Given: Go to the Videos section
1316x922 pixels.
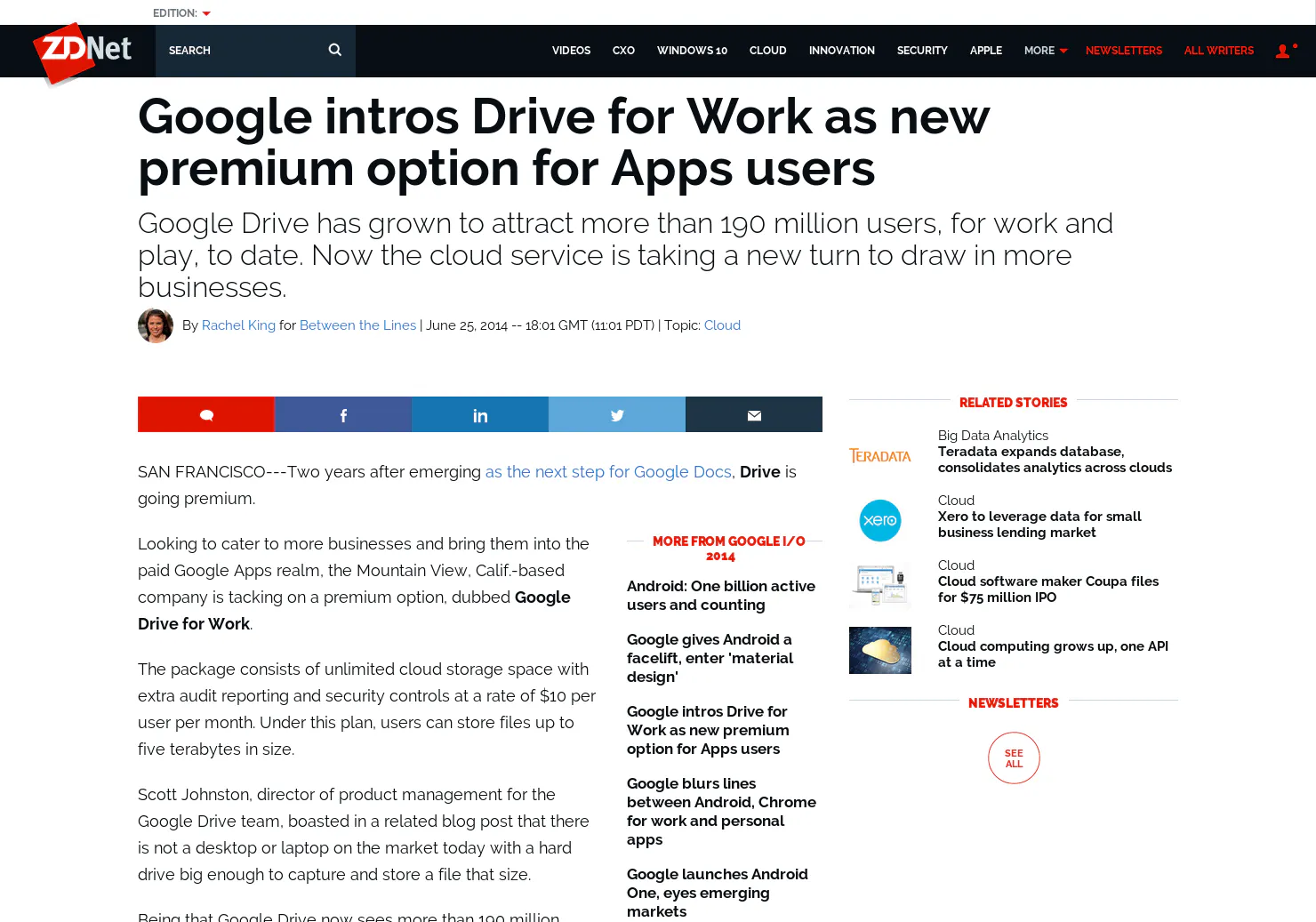Looking at the screenshot, I should tap(571, 51).
